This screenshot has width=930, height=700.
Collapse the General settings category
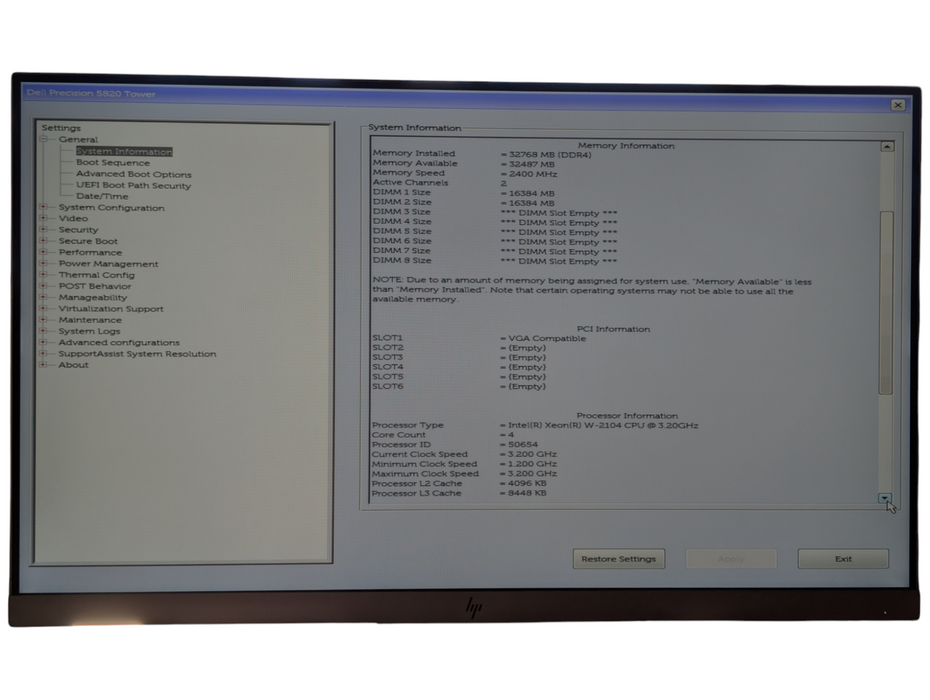pos(43,139)
